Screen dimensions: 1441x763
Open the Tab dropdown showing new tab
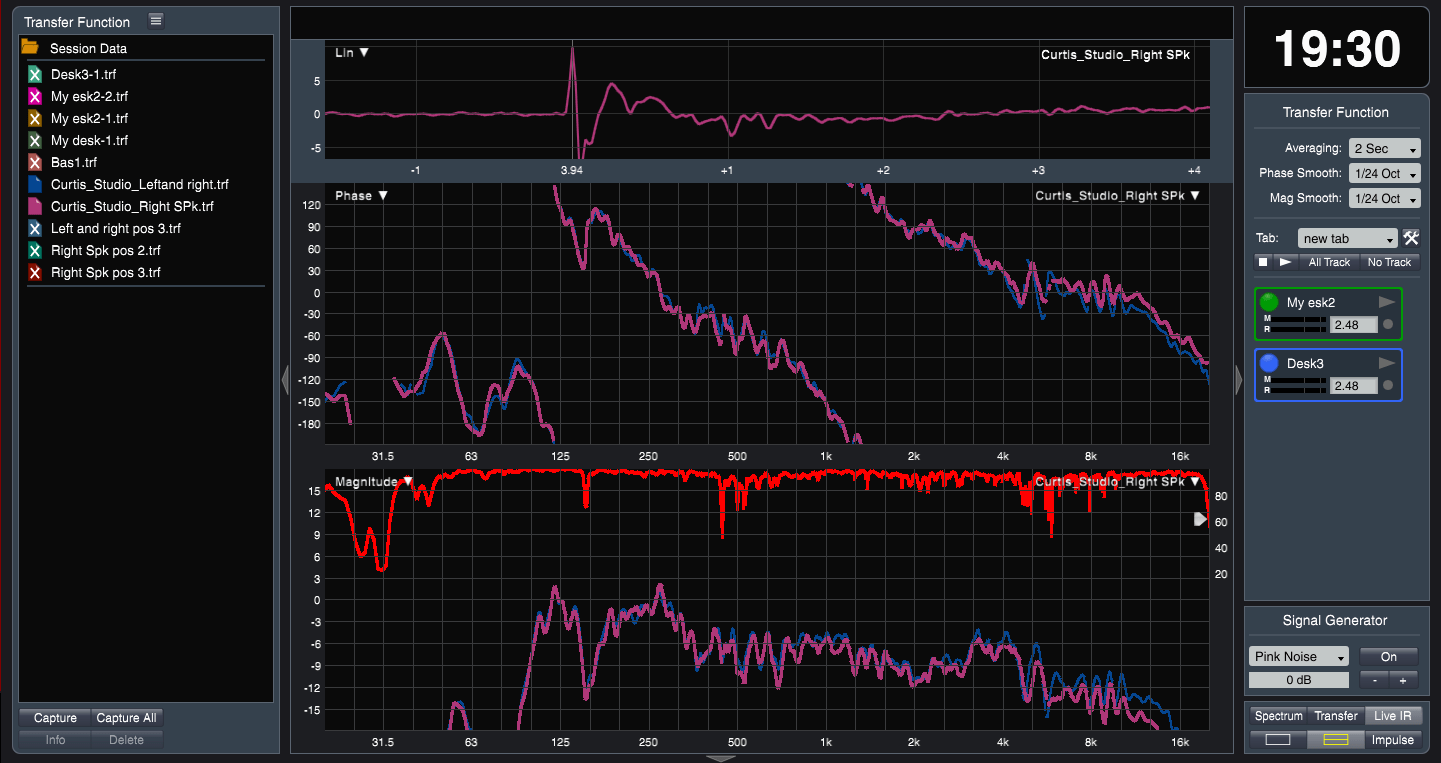[x=1347, y=239]
